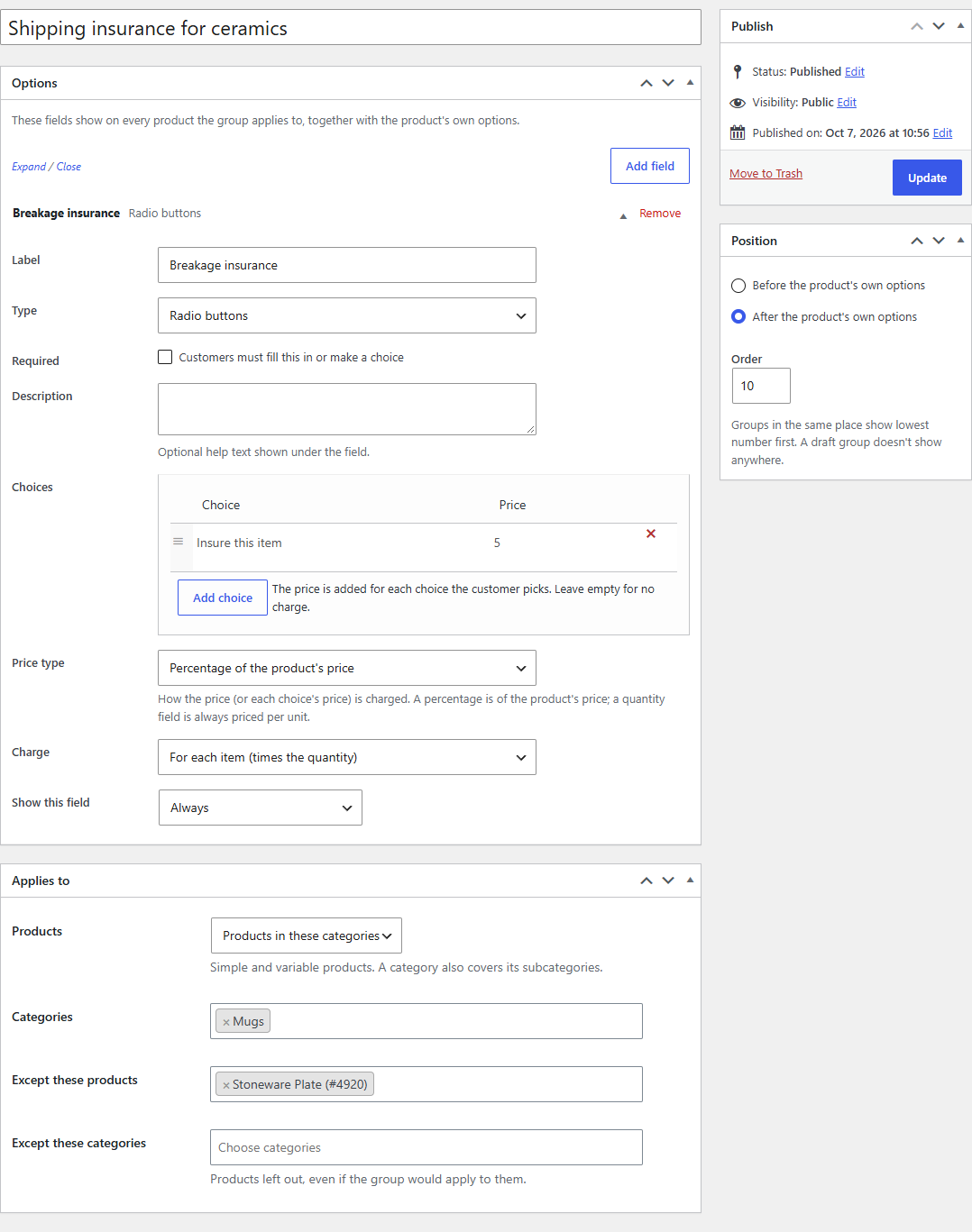Edit the published date

942,132
